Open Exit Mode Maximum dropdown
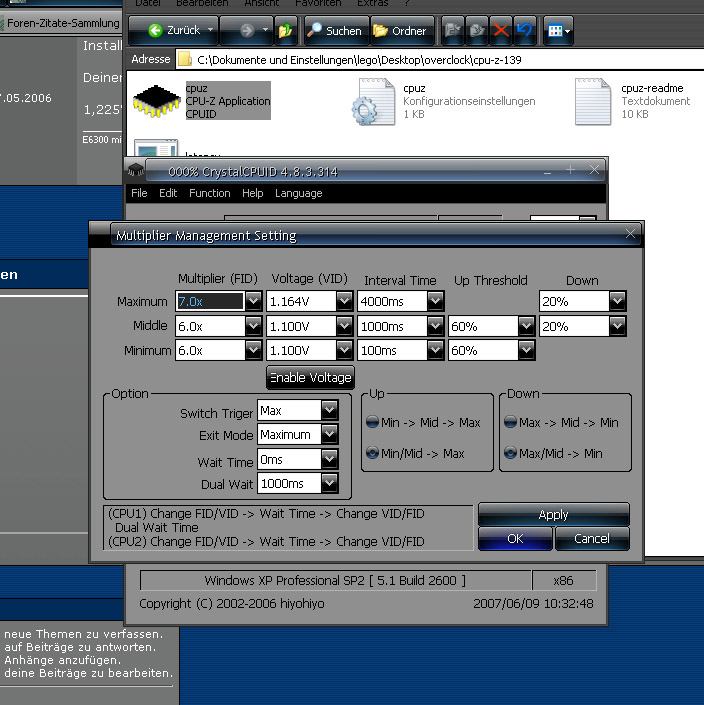The height and width of the screenshot is (705, 704). tap(330, 434)
